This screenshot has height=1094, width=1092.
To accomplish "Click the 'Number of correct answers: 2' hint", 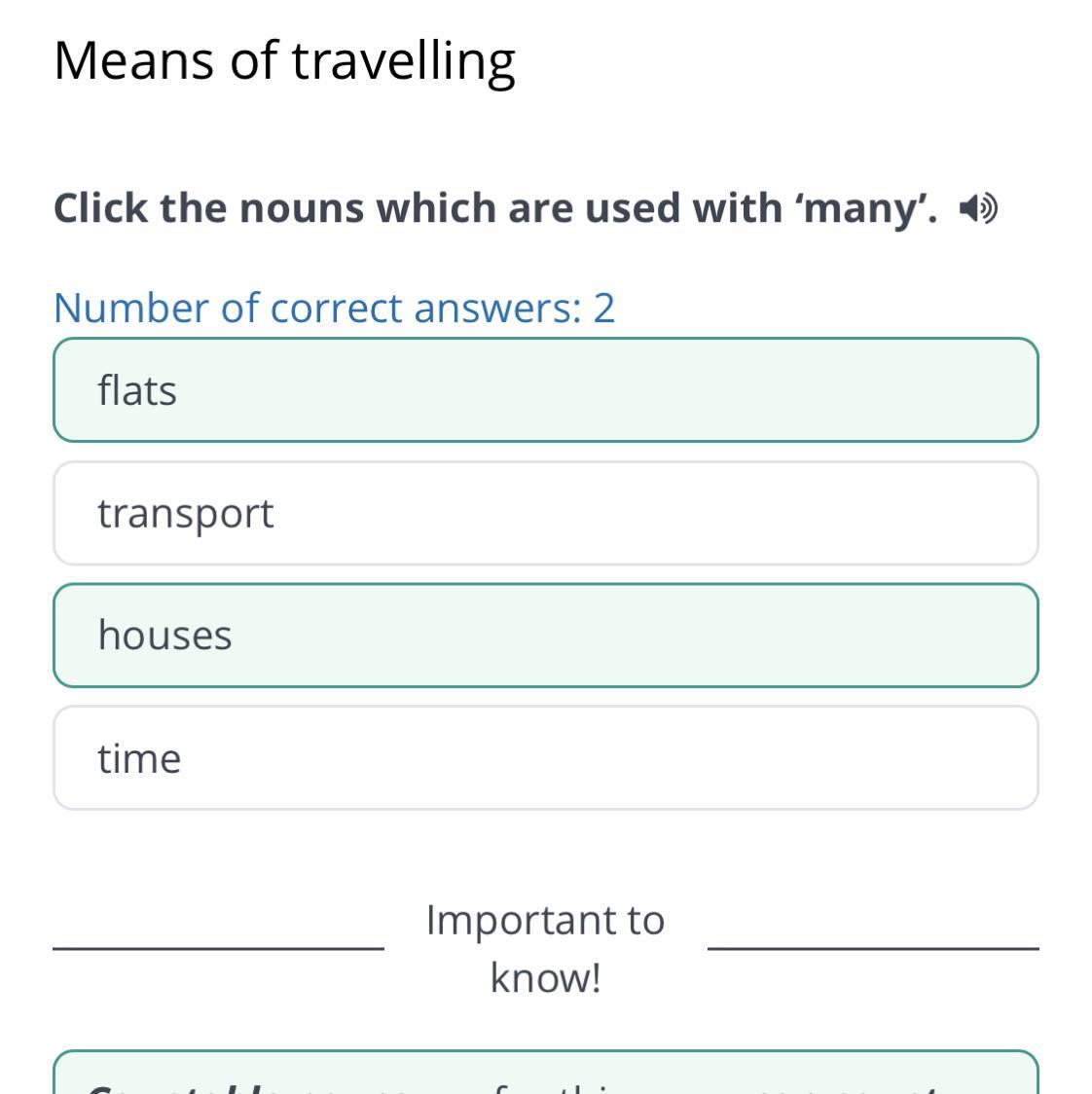I will point(334,308).
